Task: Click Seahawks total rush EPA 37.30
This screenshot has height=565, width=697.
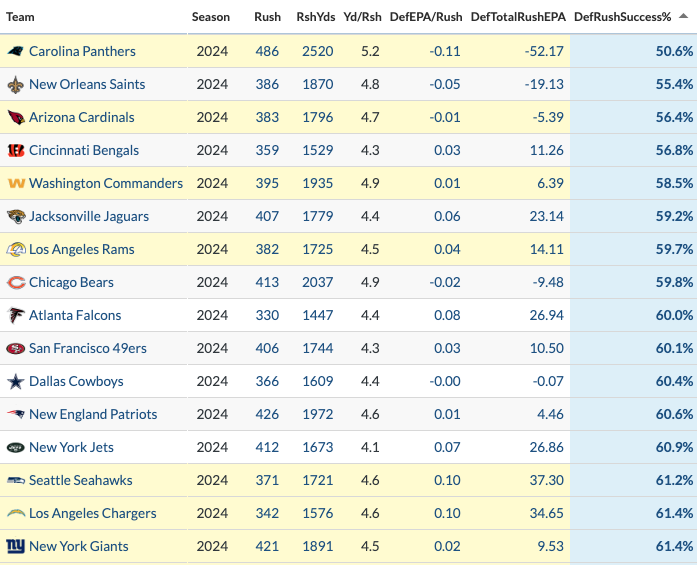Action: [546, 481]
